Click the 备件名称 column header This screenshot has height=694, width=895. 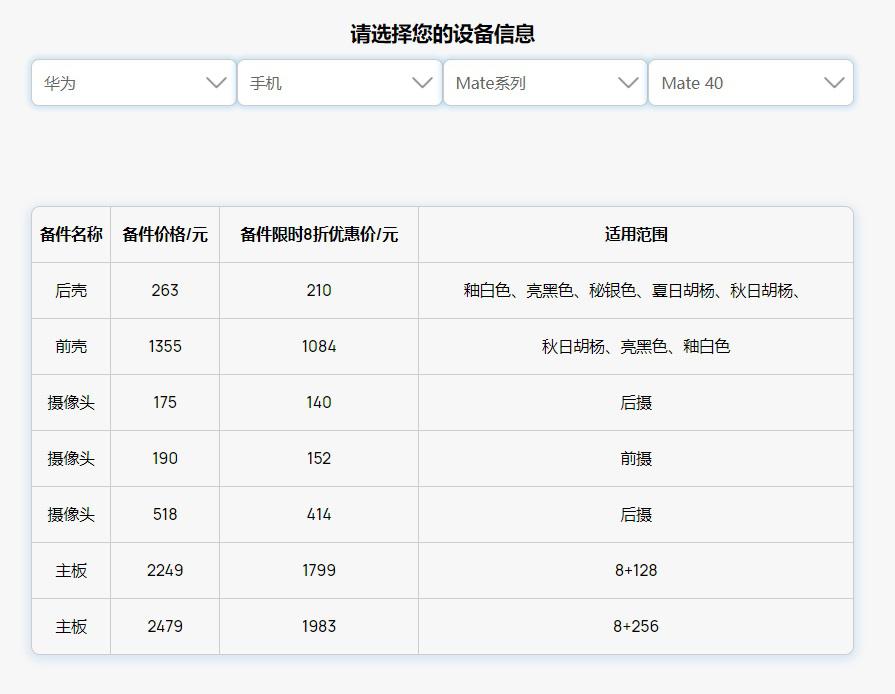point(71,235)
